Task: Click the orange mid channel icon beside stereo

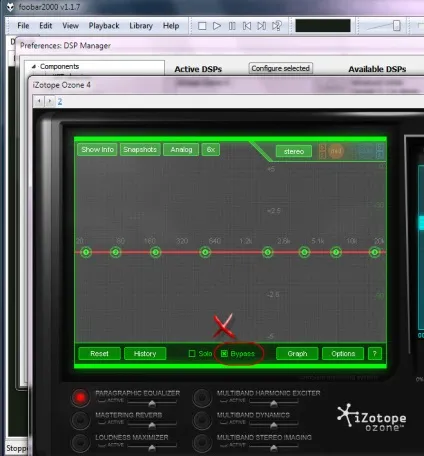Action: pyautogui.click(x=336, y=151)
